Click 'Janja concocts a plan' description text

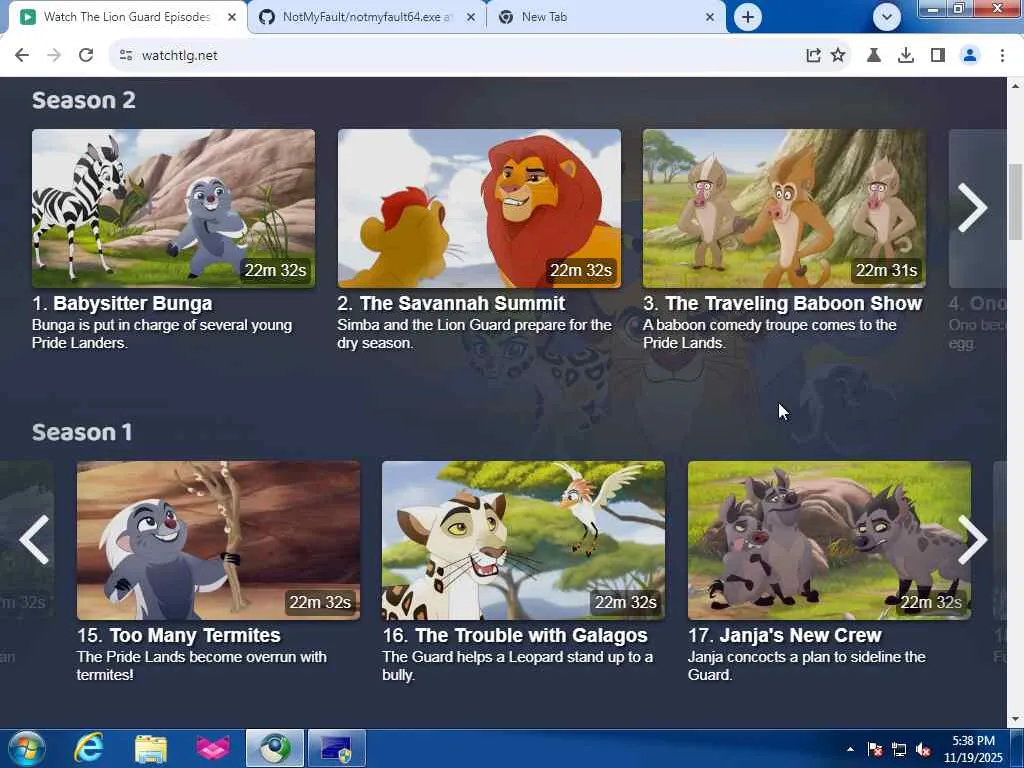pos(807,665)
